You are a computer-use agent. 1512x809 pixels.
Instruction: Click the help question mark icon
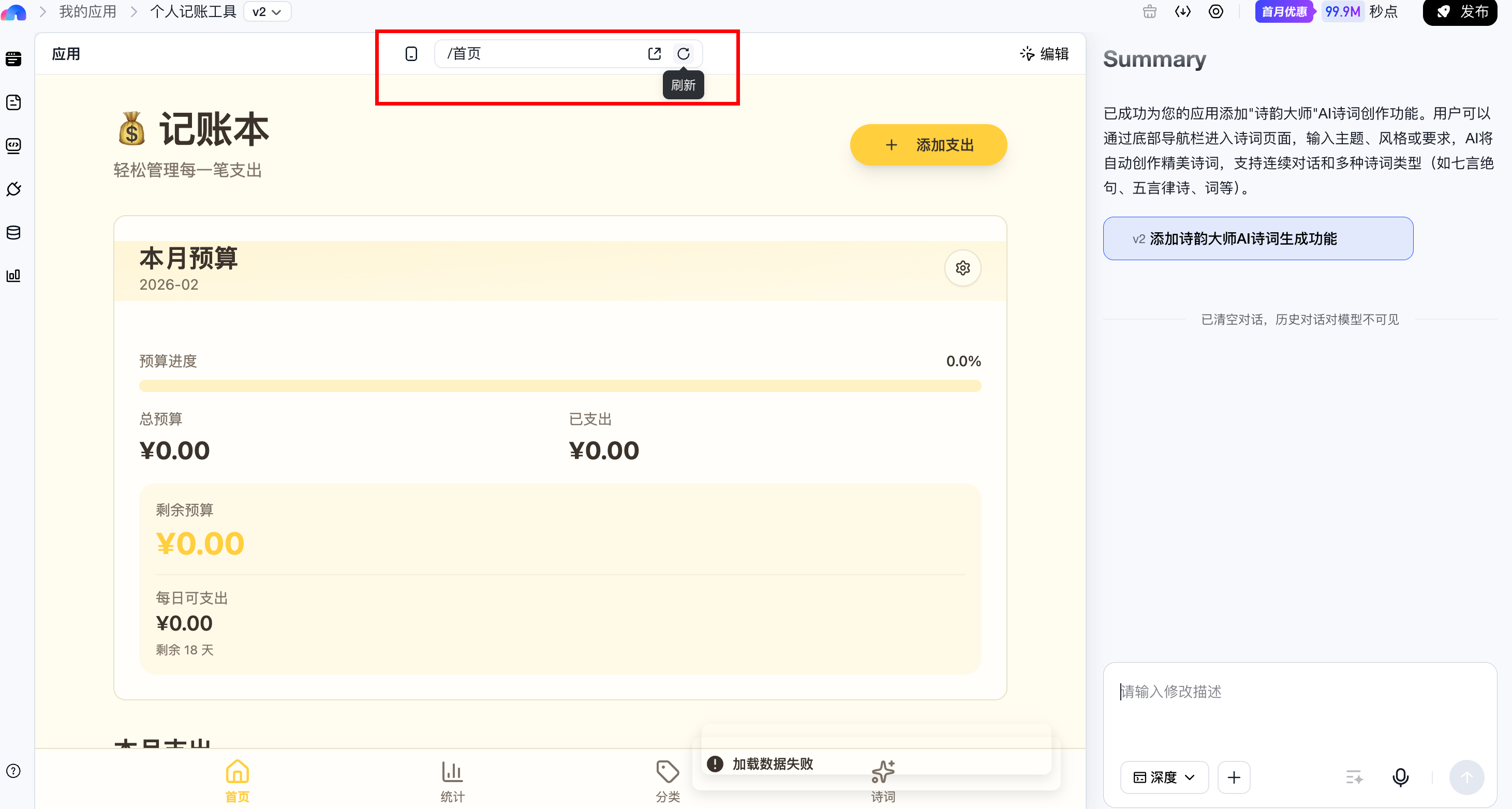(13, 771)
